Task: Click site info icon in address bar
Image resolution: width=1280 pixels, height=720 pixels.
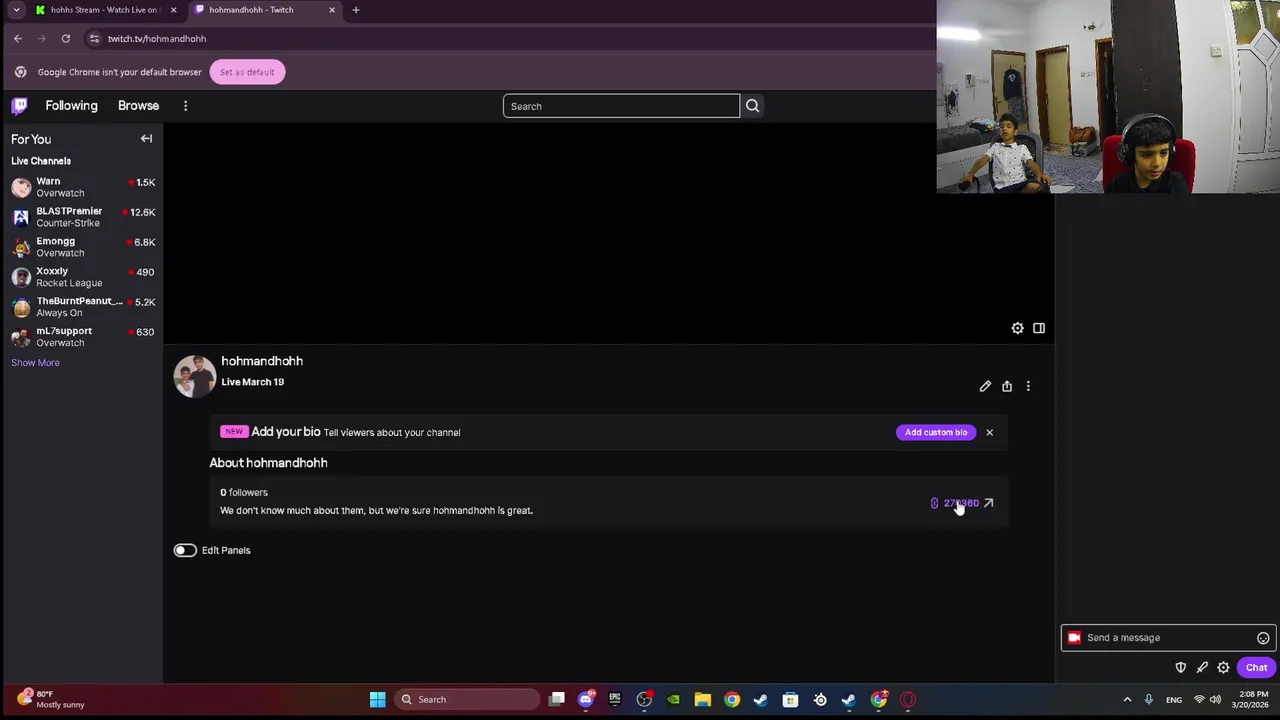Action: click(94, 39)
